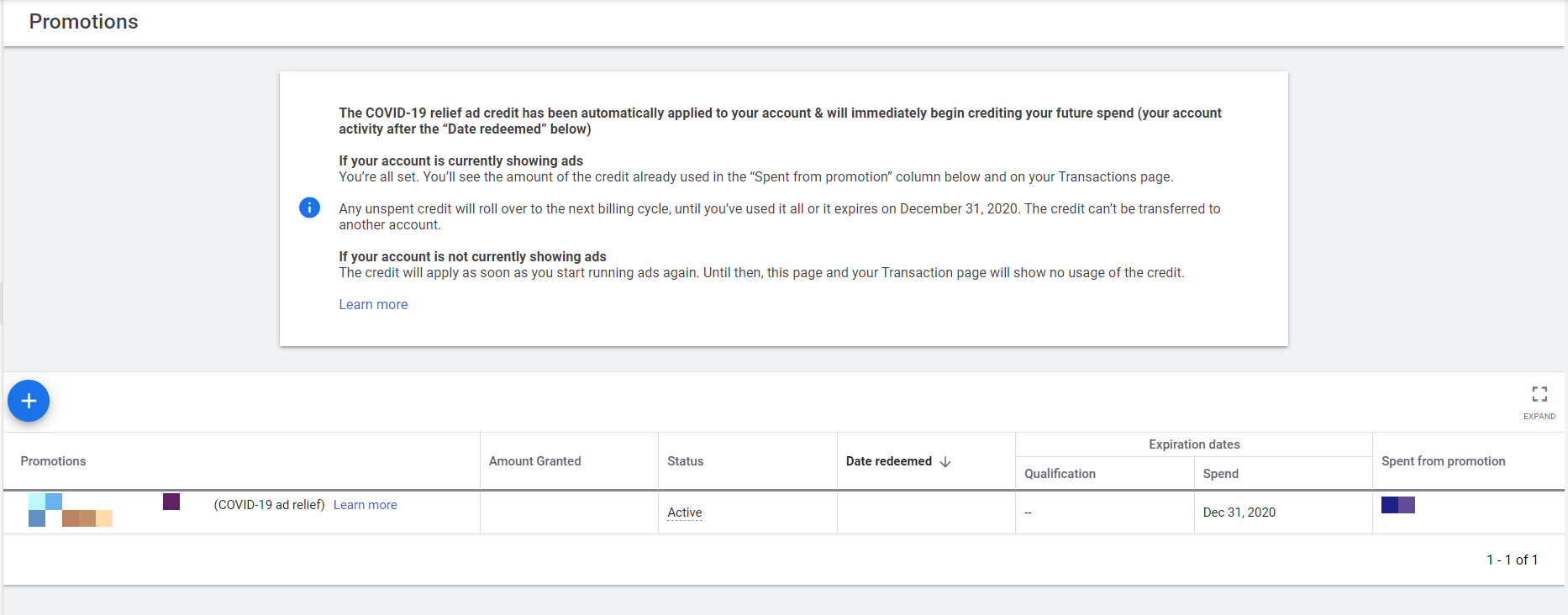This screenshot has height=615, width=1568.
Task: Click the Amount Granted column header
Action: click(x=534, y=461)
